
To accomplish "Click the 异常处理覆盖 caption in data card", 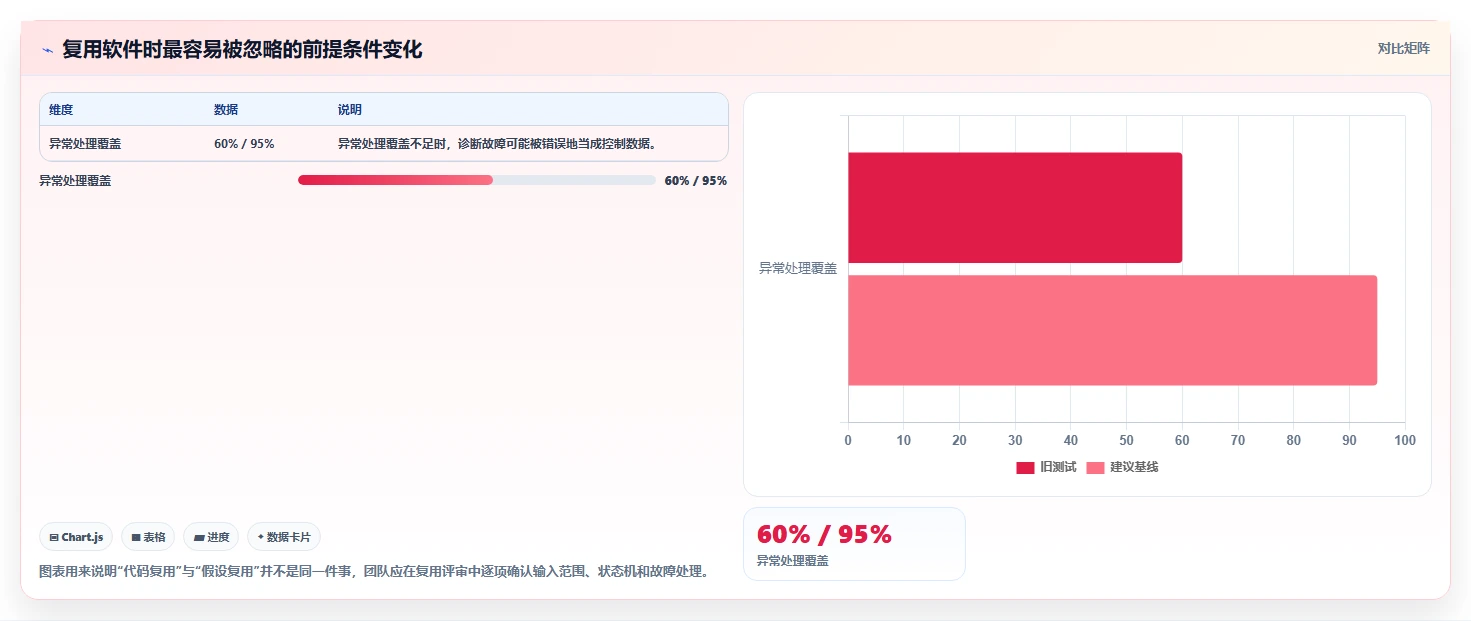I will [x=793, y=561].
